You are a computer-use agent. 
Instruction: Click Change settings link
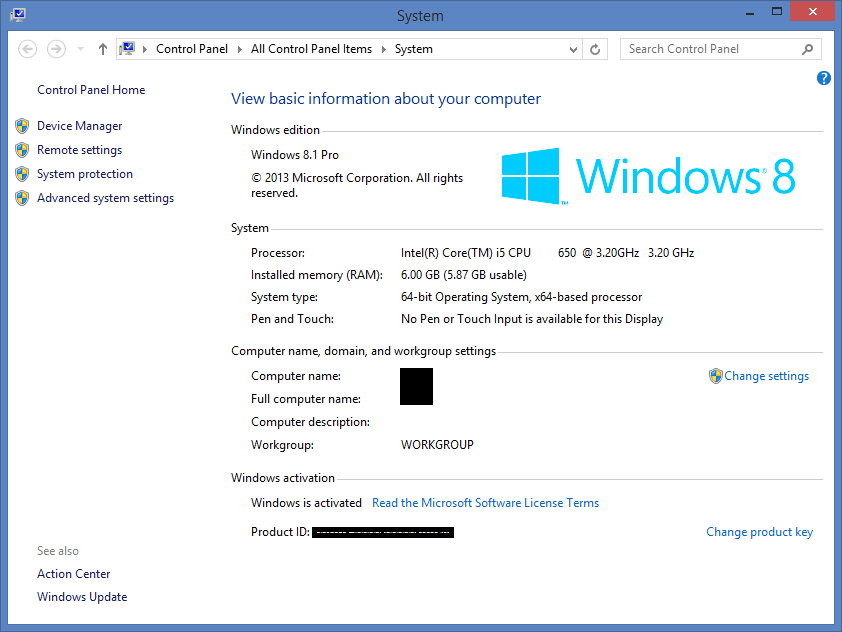coord(766,376)
